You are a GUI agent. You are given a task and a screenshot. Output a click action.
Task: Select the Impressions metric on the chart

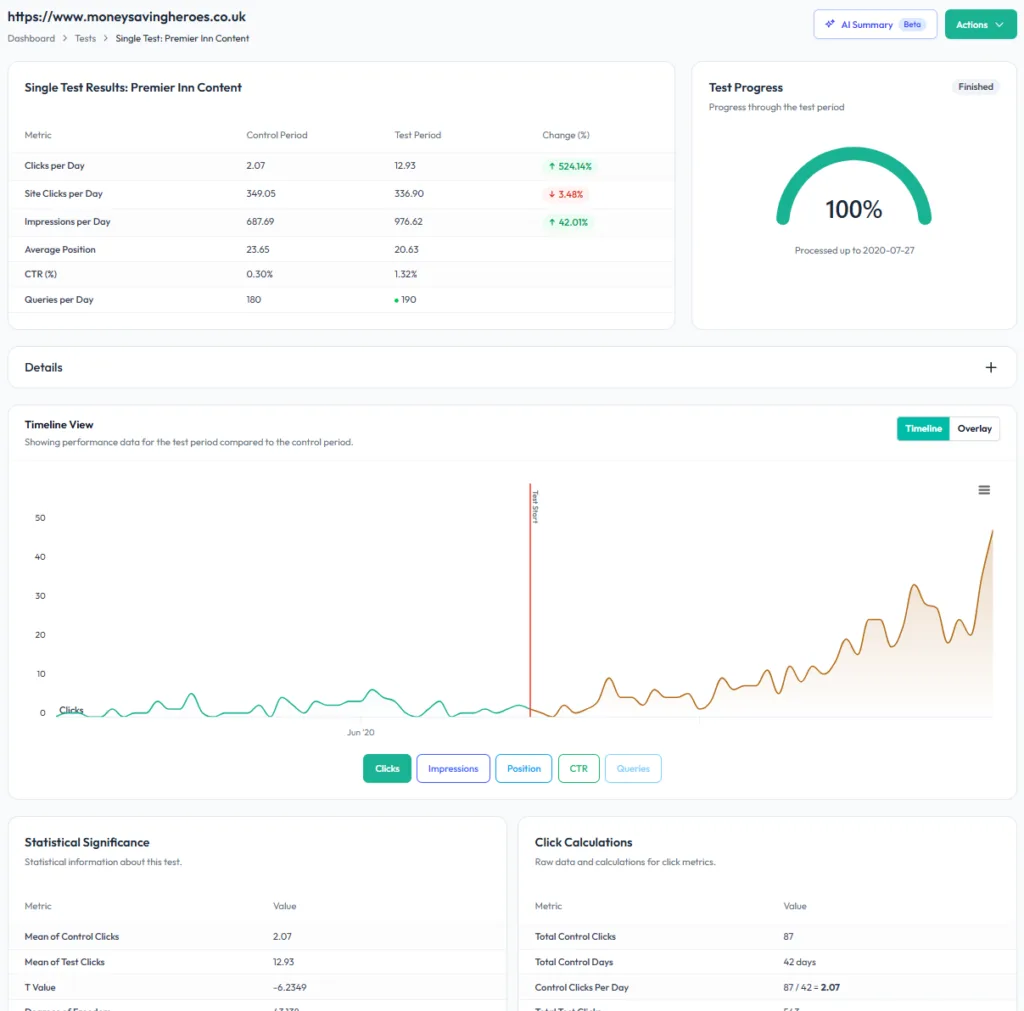[x=453, y=768]
